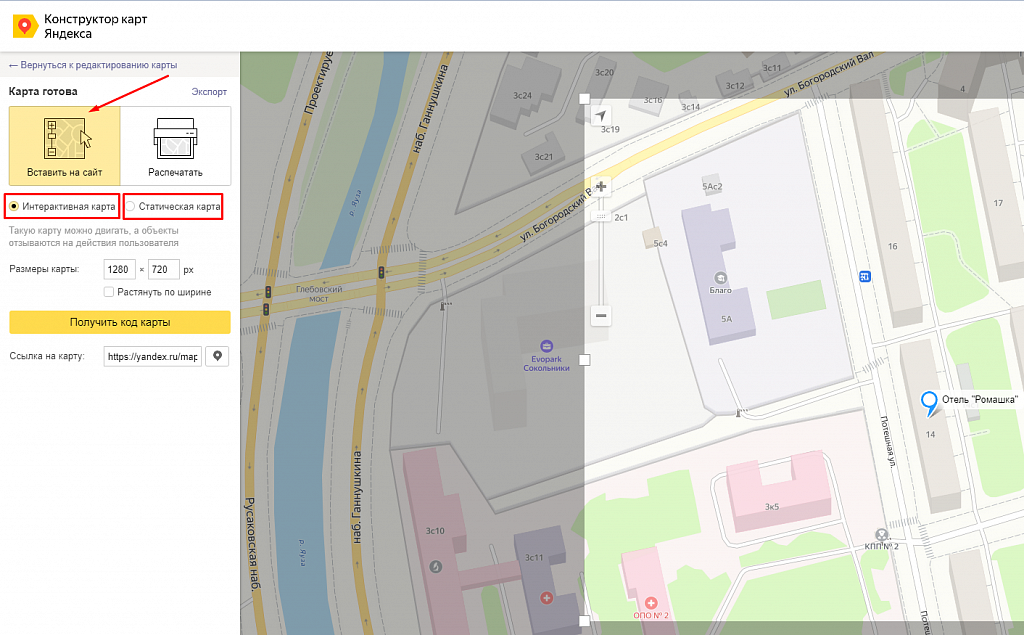
Task: Click the blue marker of Отель "Ромашка"
Action: 929,402
